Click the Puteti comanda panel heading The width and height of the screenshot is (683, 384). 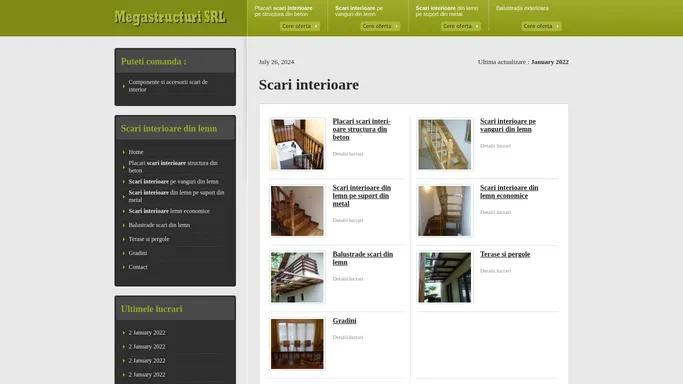tap(154, 61)
